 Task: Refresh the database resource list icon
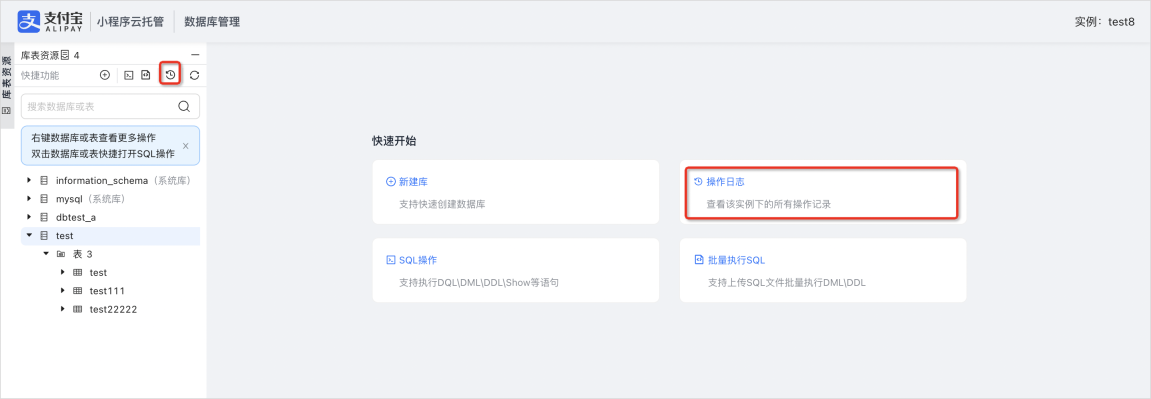click(x=195, y=75)
